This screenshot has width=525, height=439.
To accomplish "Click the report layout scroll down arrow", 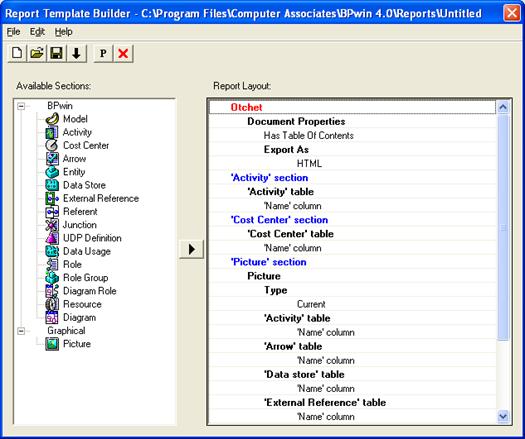I will click(x=503, y=416).
